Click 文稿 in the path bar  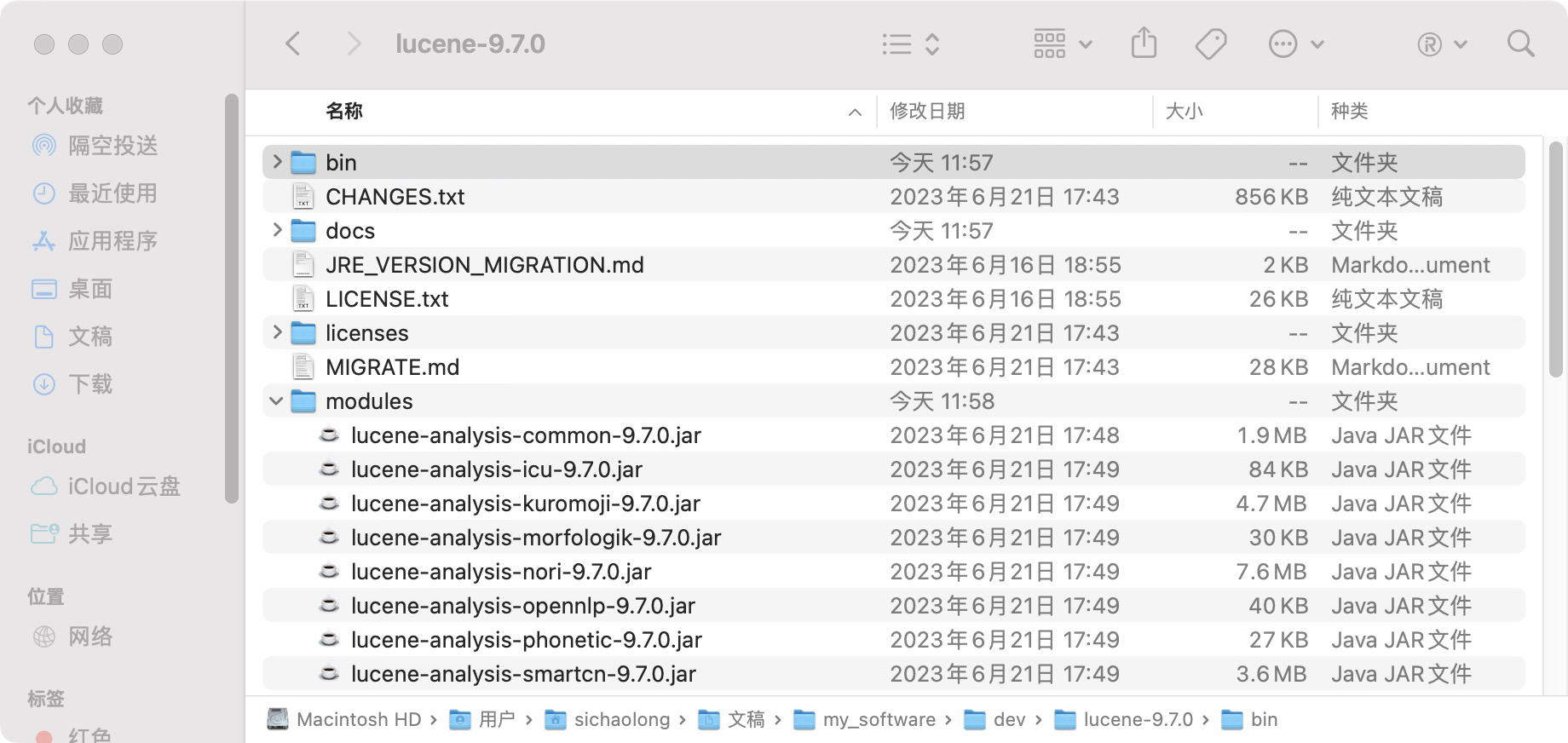[732, 720]
